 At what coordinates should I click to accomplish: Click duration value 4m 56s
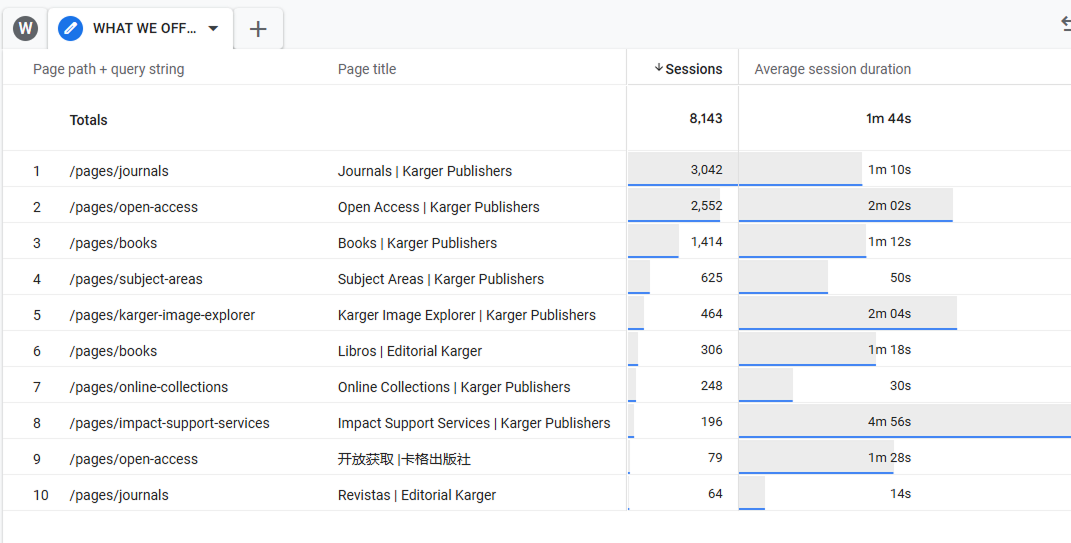pyautogui.click(x=889, y=421)
